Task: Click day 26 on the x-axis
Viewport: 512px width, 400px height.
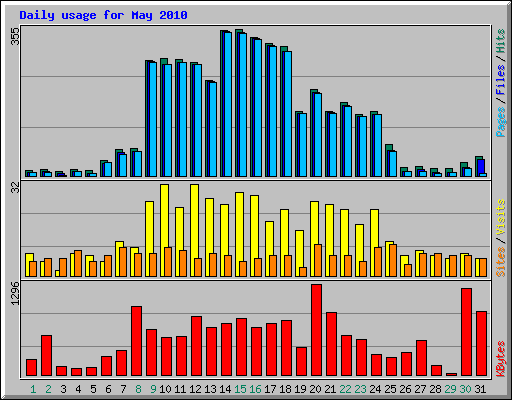Action: [405, 389]
